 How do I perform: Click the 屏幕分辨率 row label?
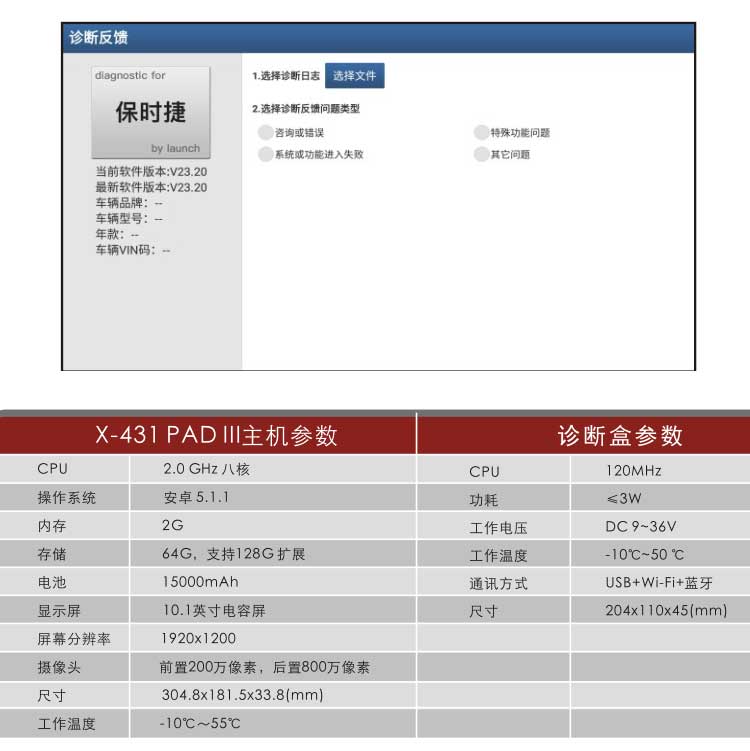click(x=74, y=639)
